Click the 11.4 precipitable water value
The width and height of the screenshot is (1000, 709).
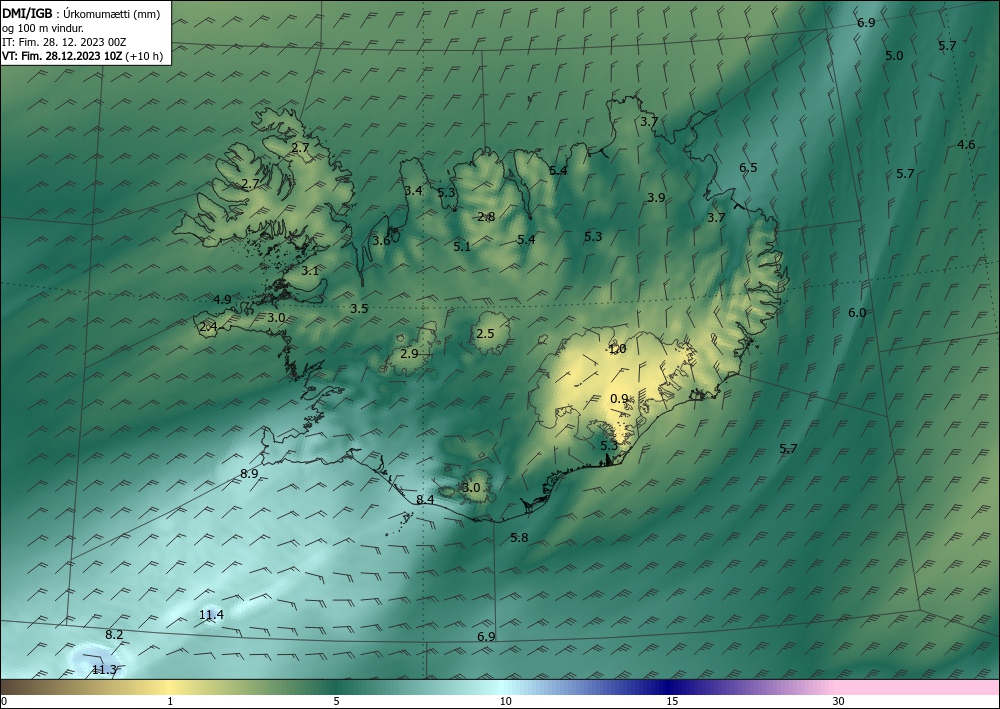[x=211, y=615]
